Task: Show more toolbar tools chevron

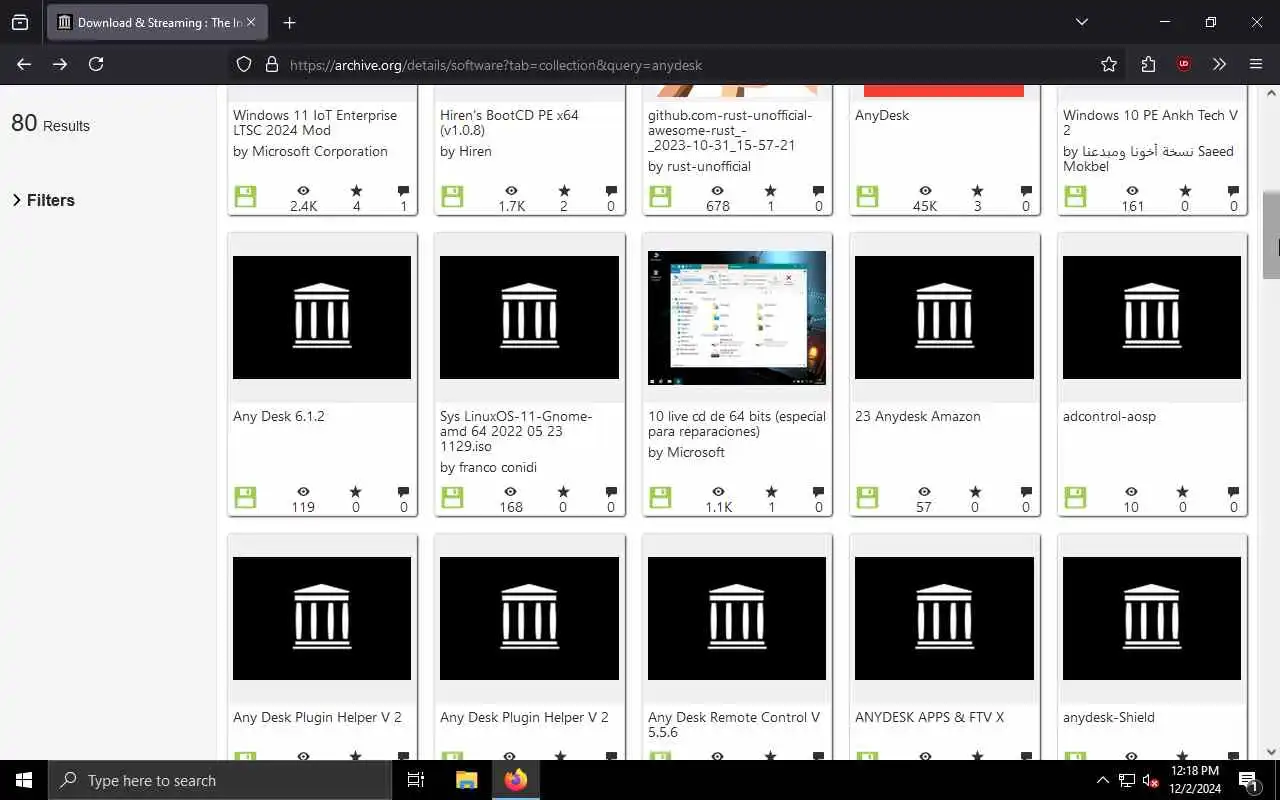Action: coord(1219,64)
